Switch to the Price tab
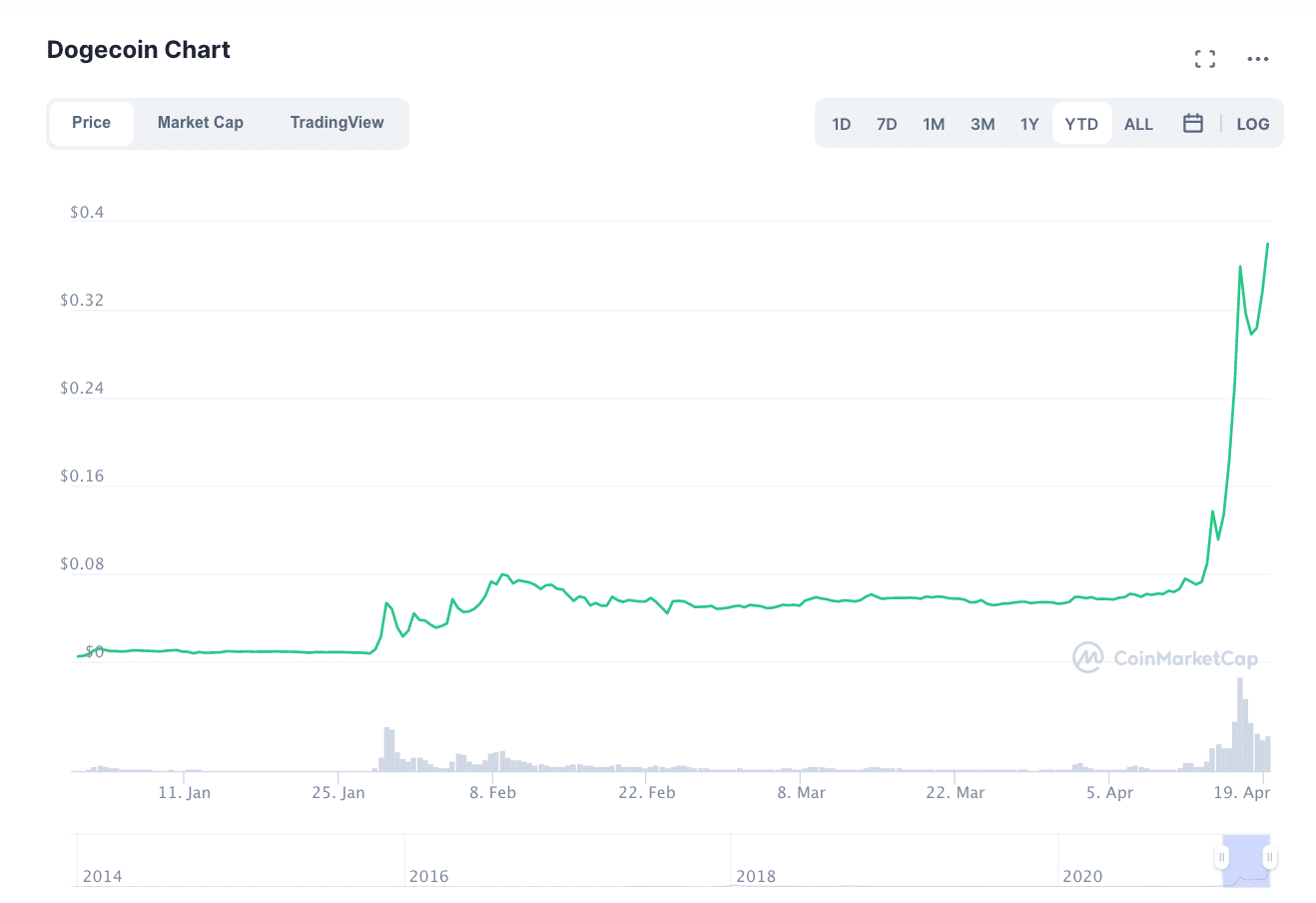 (91, 123)
